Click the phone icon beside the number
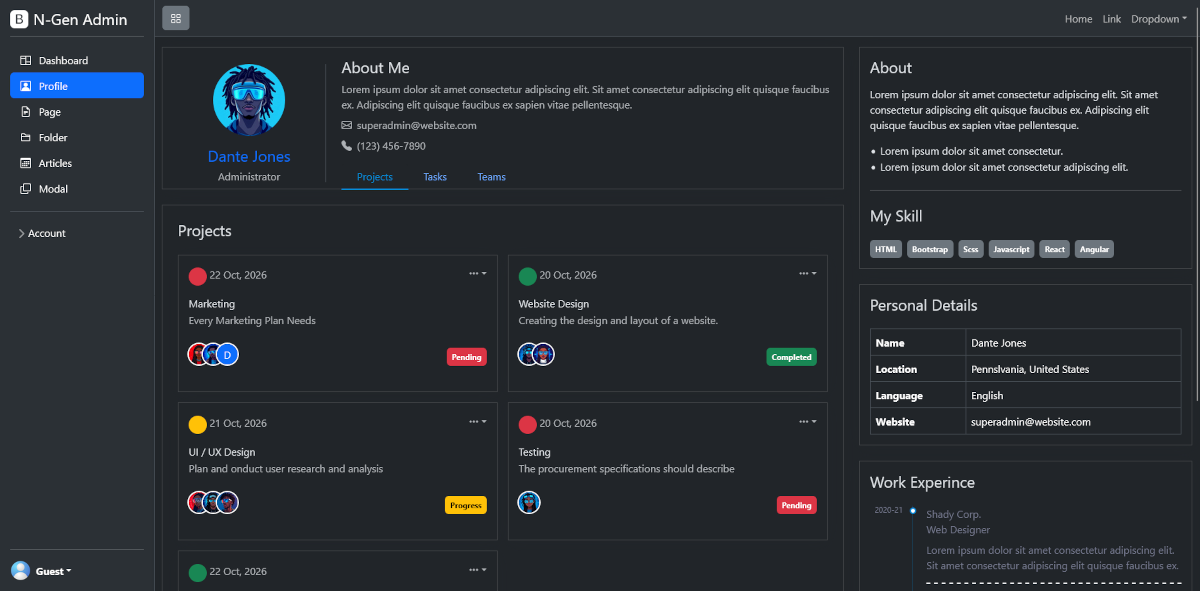The height and width of the screenshot is (591, 1200). tap(347, 146)
